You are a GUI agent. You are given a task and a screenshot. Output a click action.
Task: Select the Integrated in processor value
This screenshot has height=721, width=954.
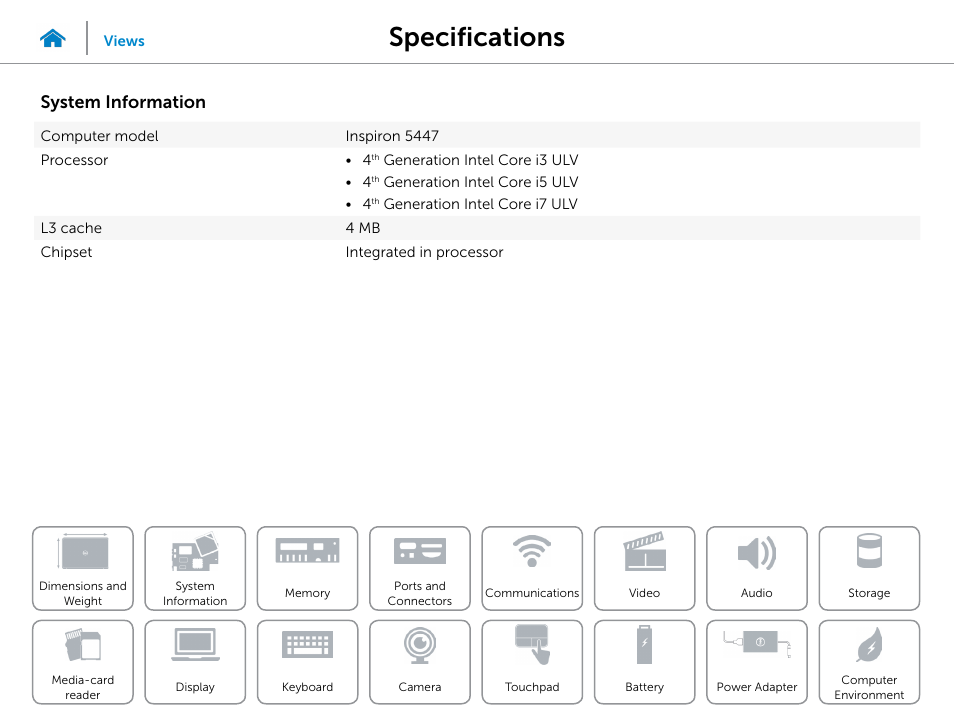(424, 252)
